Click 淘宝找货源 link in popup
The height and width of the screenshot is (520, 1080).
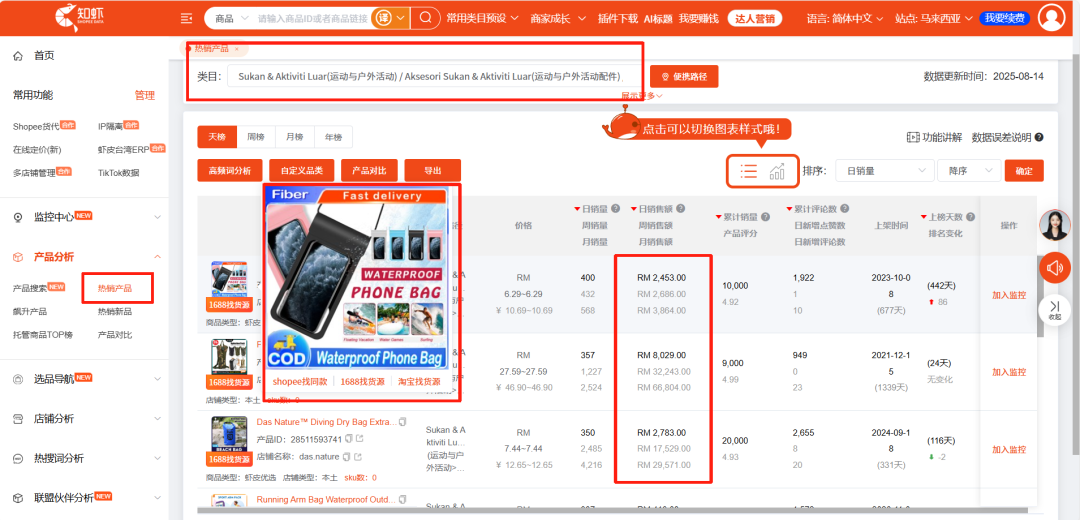click(x=419, y=382)
